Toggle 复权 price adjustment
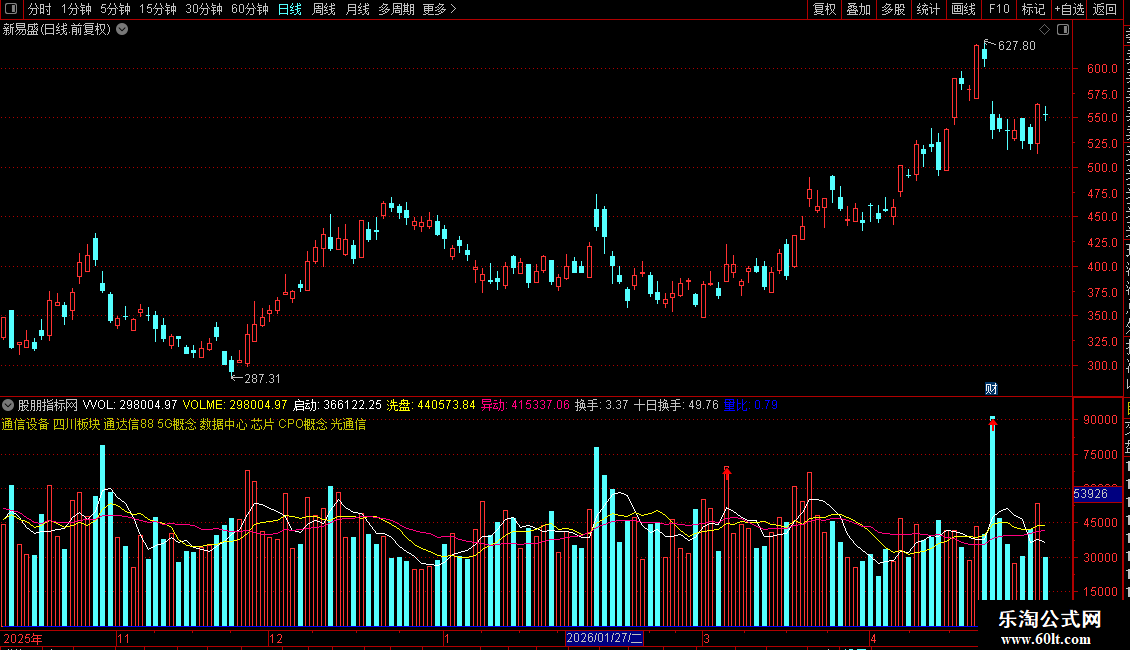The height and width of the screenshot is (650, 1130). click(824, 9)
